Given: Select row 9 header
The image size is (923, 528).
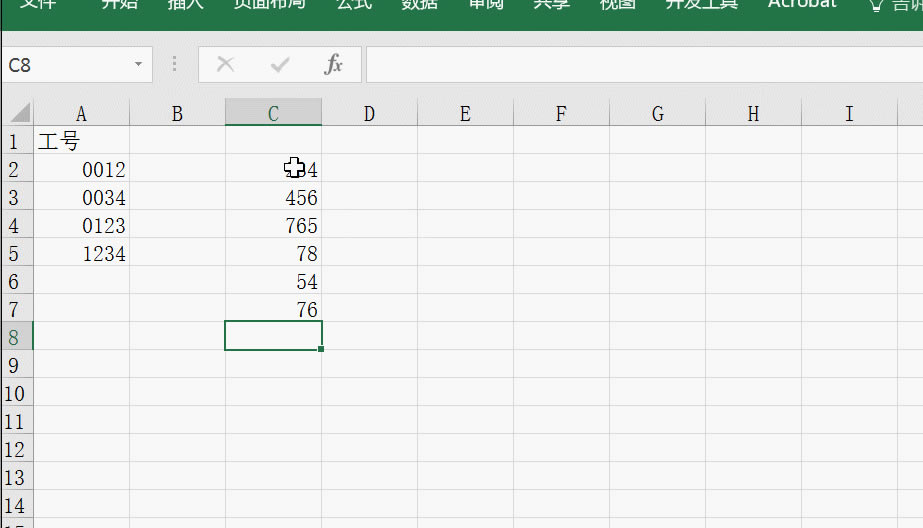Looking at the screenshot, I should [17, 366].
